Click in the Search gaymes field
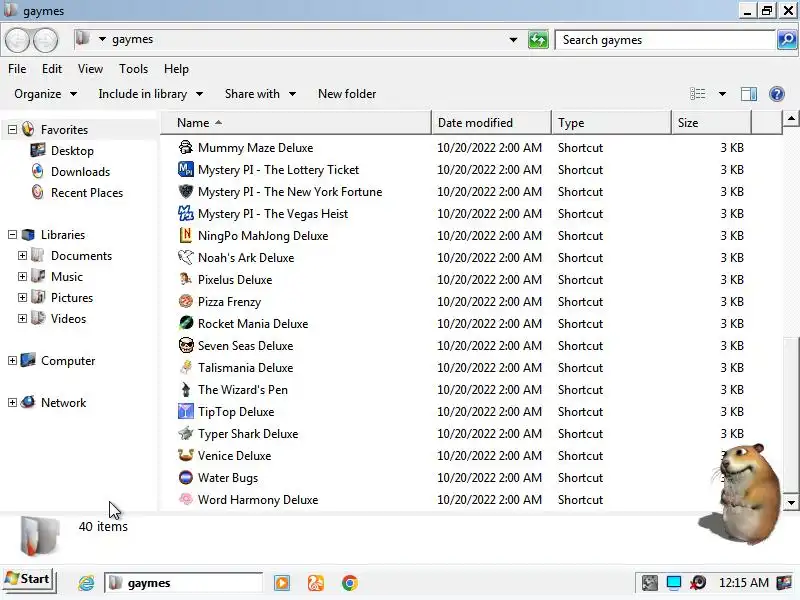 click(x=665, y=40)
